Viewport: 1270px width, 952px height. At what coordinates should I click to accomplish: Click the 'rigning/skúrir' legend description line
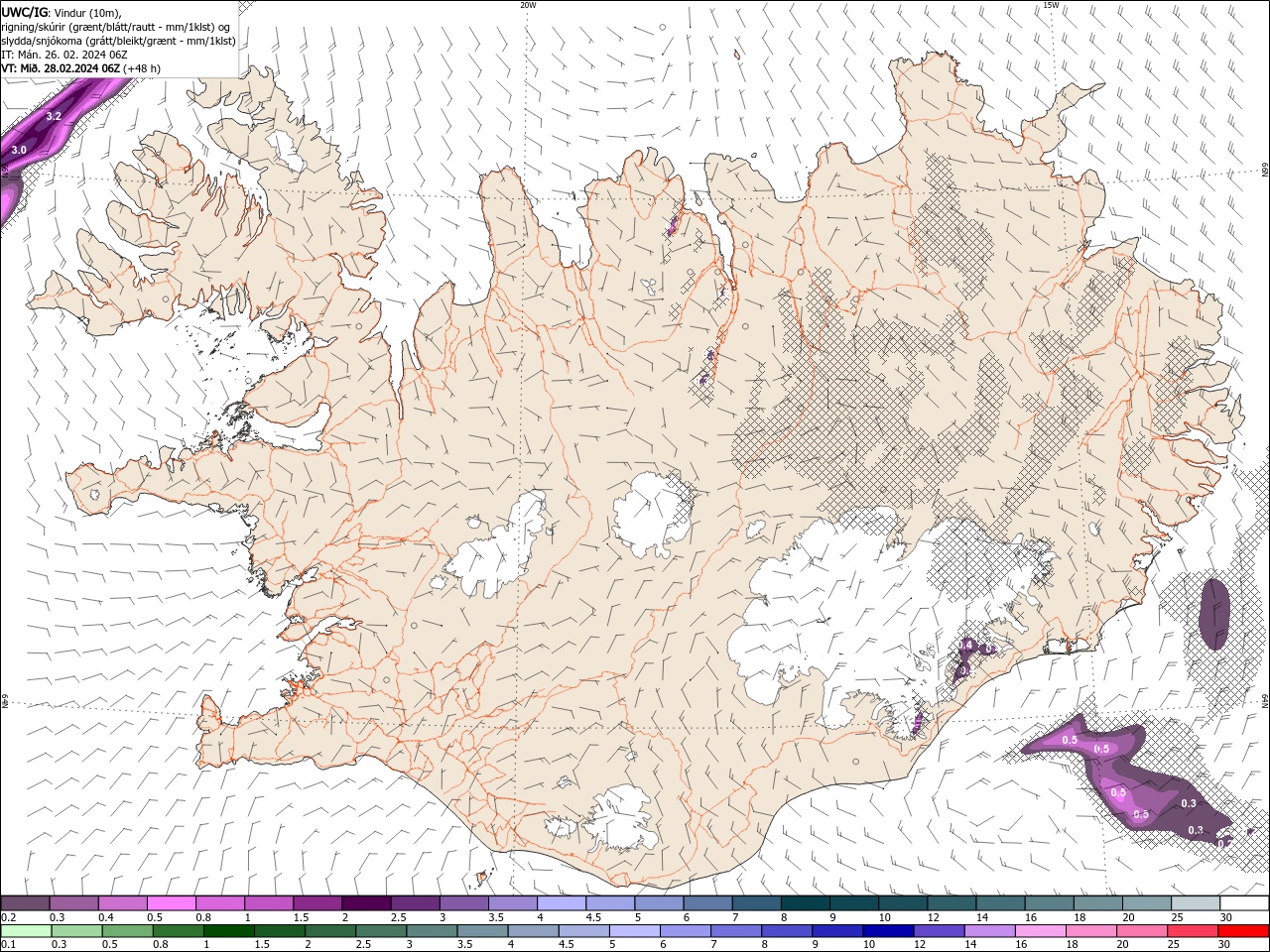pos(115,27)
